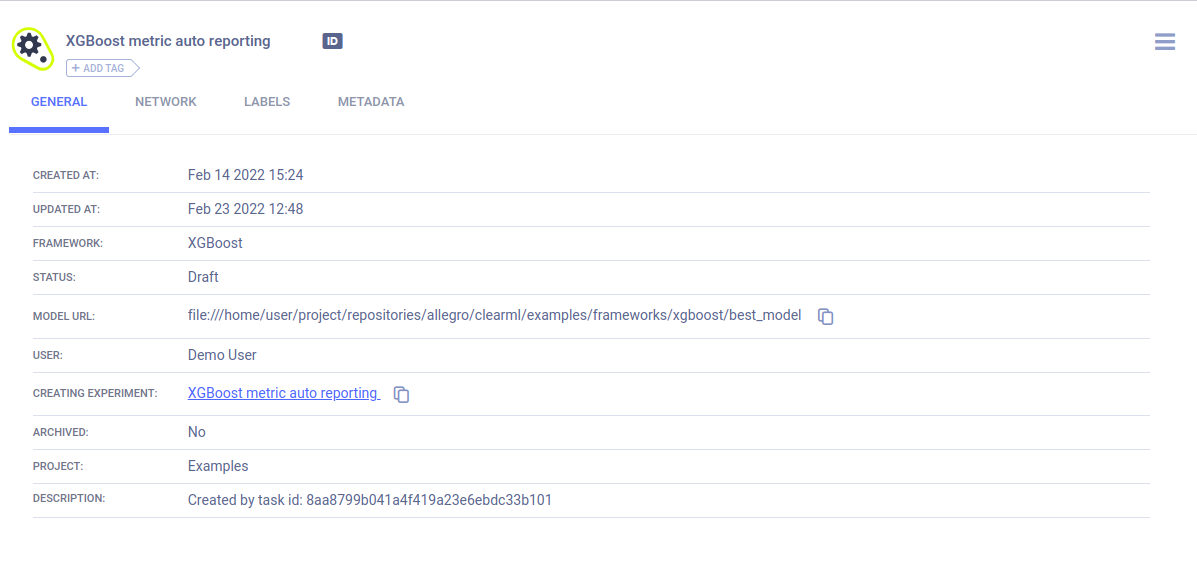Copy the model URL using copy icon
Viewport: 1197px width, 576px height.
coord(826,316)
